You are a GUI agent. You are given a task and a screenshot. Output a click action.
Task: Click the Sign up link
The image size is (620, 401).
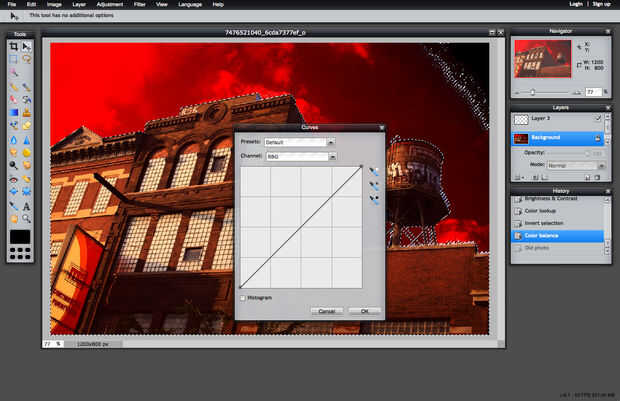click(x=601, y=4)
